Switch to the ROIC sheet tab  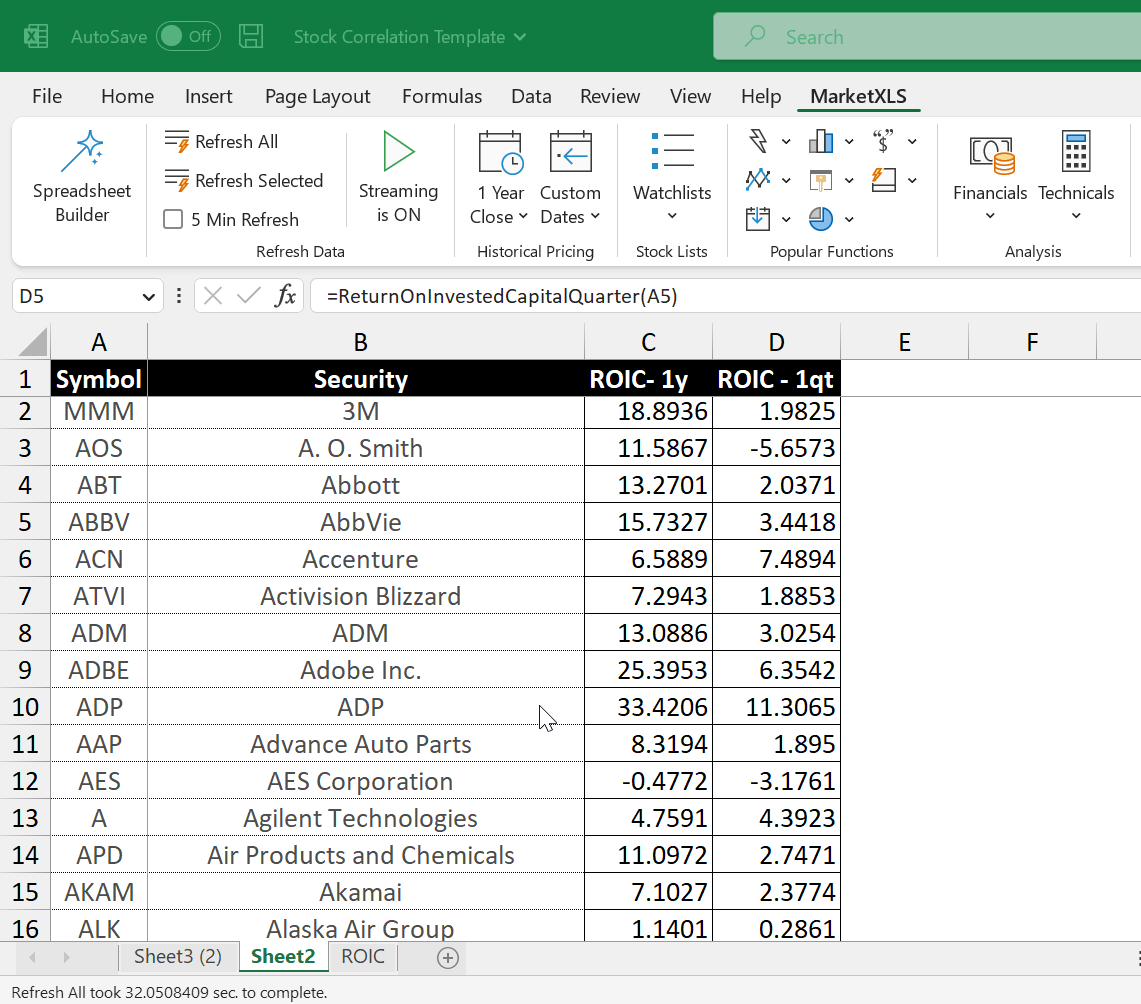[x=362, y=956]
